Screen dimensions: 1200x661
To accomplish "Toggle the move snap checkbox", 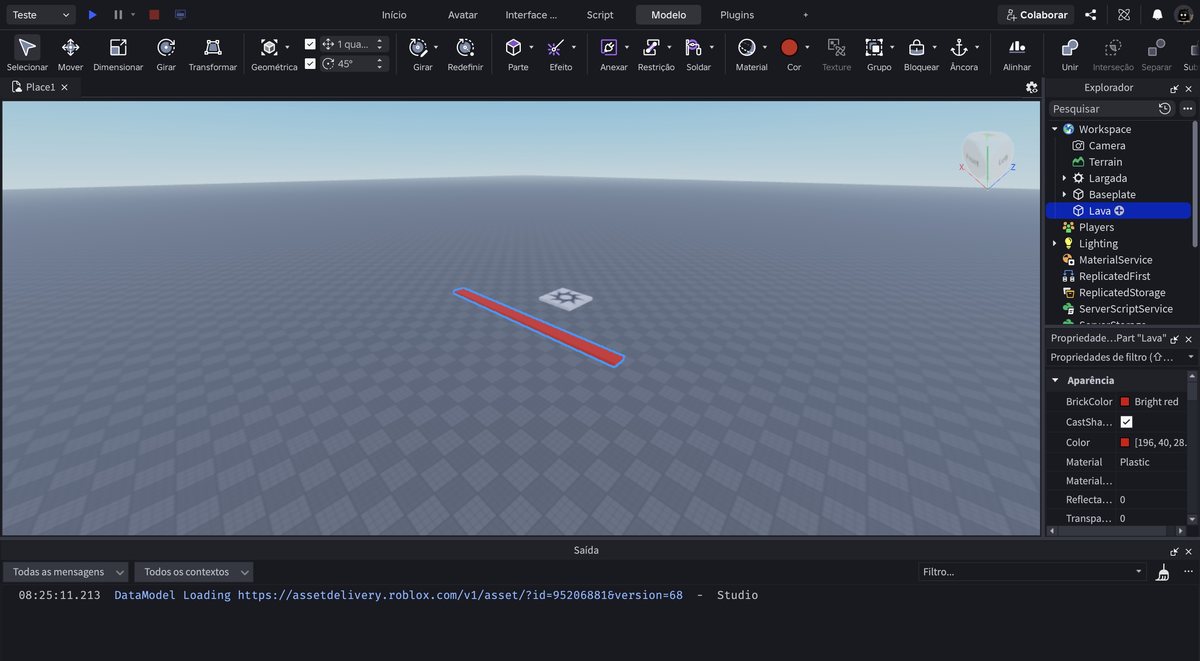I will [310, 44].
